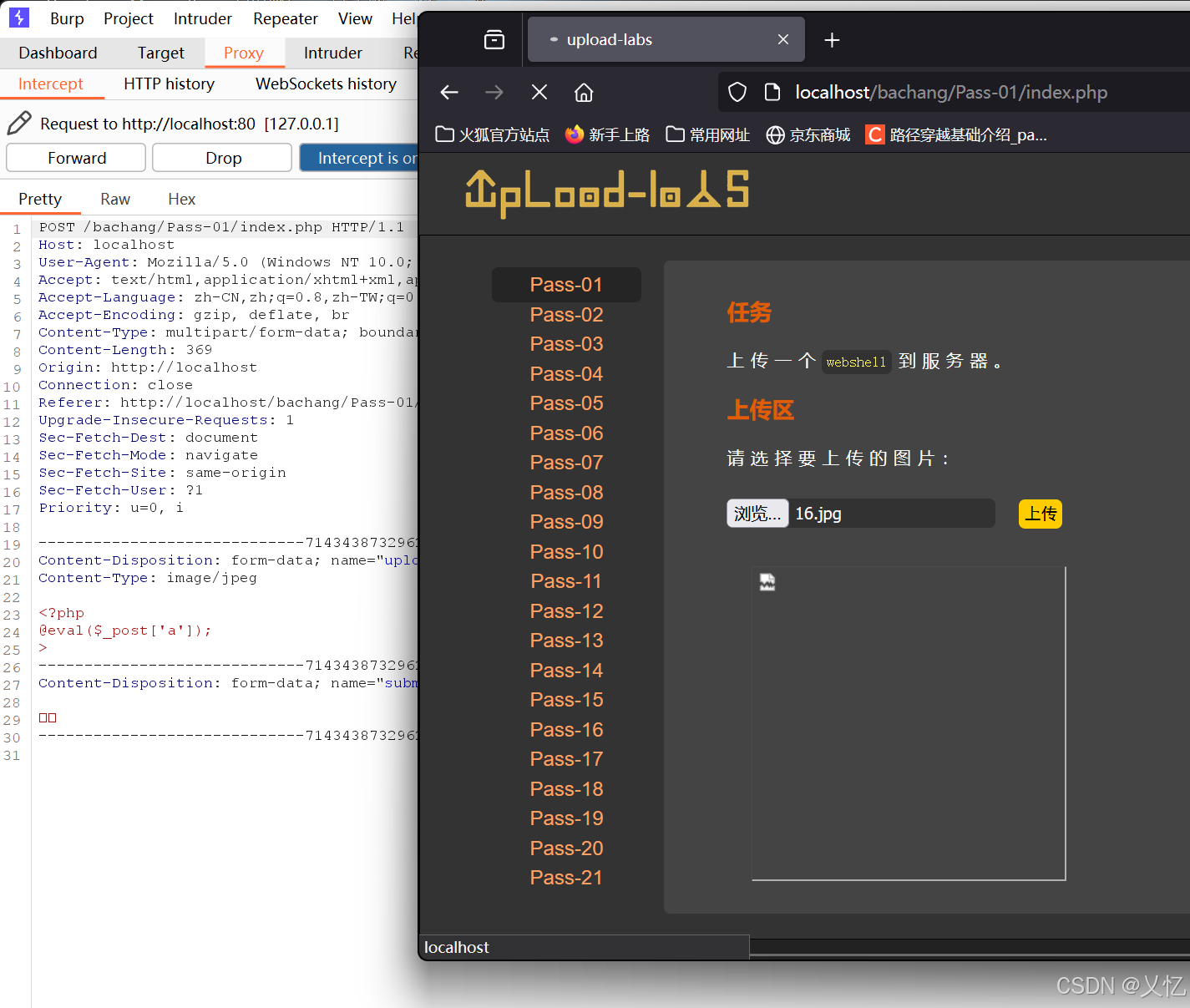This screenshot has width=1190, height=1008.
Task: Switch to Pretty request view
Action: pos(40,199)
